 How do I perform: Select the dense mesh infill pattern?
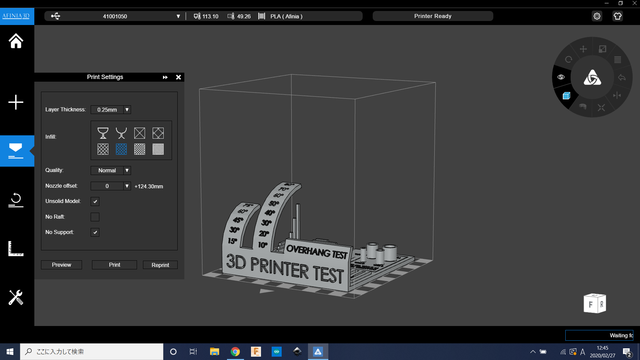coord(140,149)
